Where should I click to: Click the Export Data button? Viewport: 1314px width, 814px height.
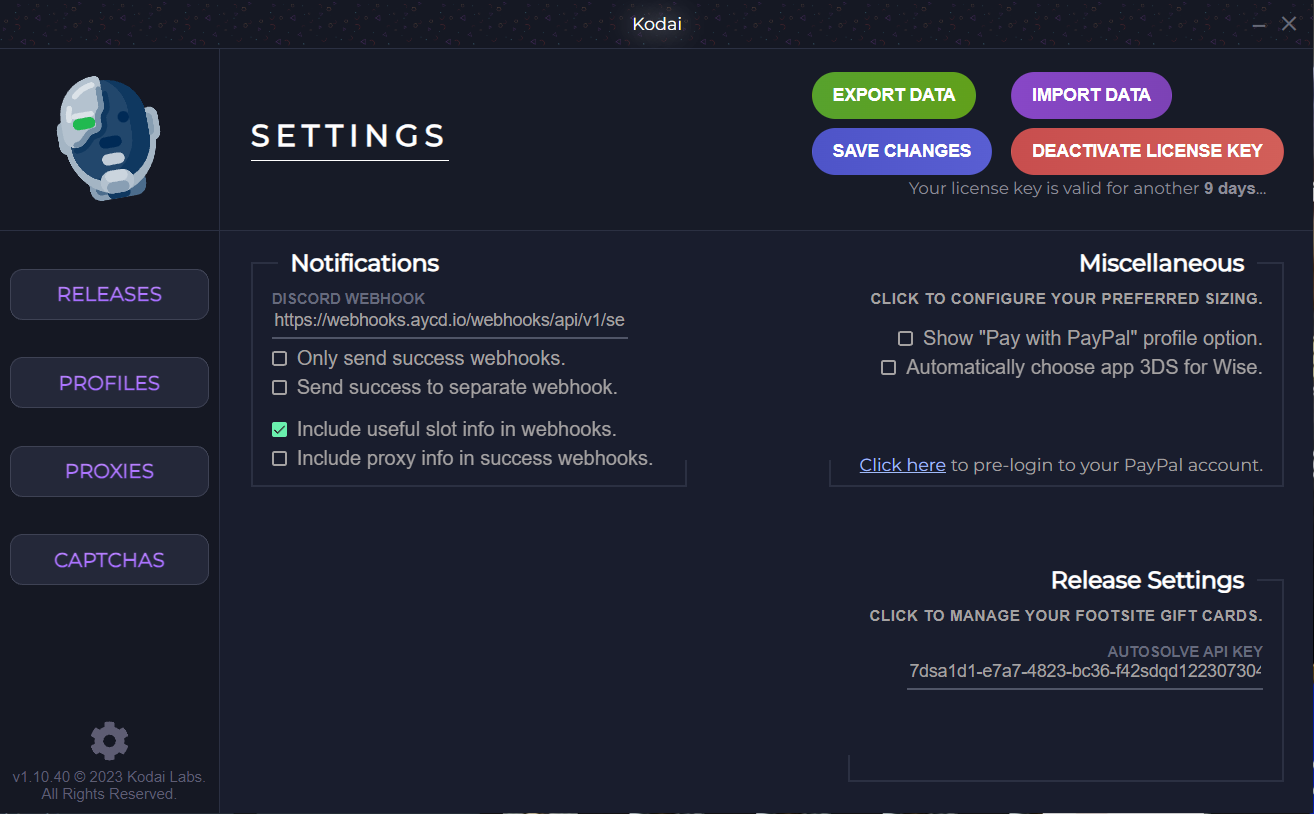click(x=893, y=95)
